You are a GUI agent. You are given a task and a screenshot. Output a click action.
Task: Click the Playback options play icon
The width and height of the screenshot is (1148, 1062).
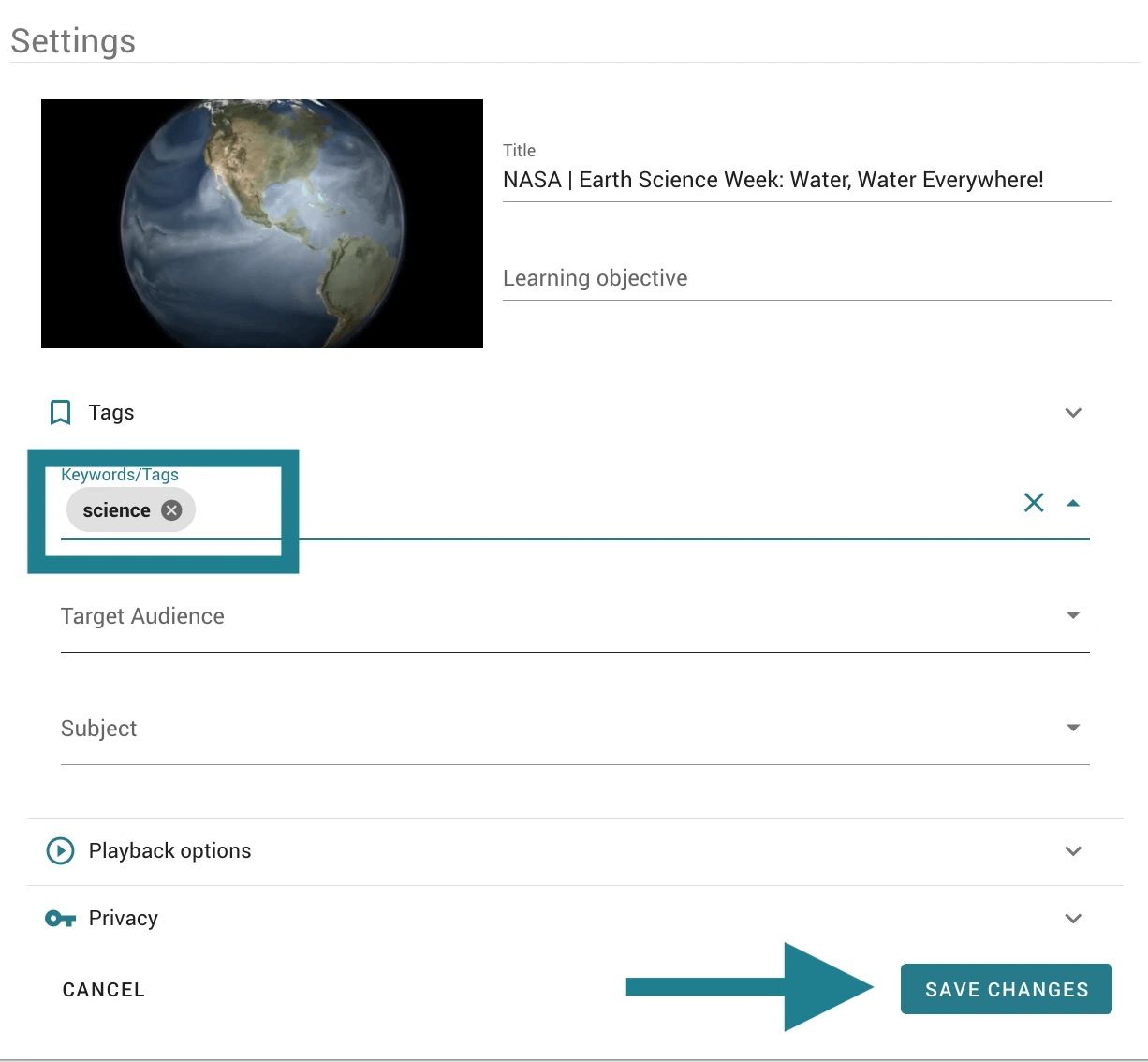pyautogui.click(x=61, y=851)
